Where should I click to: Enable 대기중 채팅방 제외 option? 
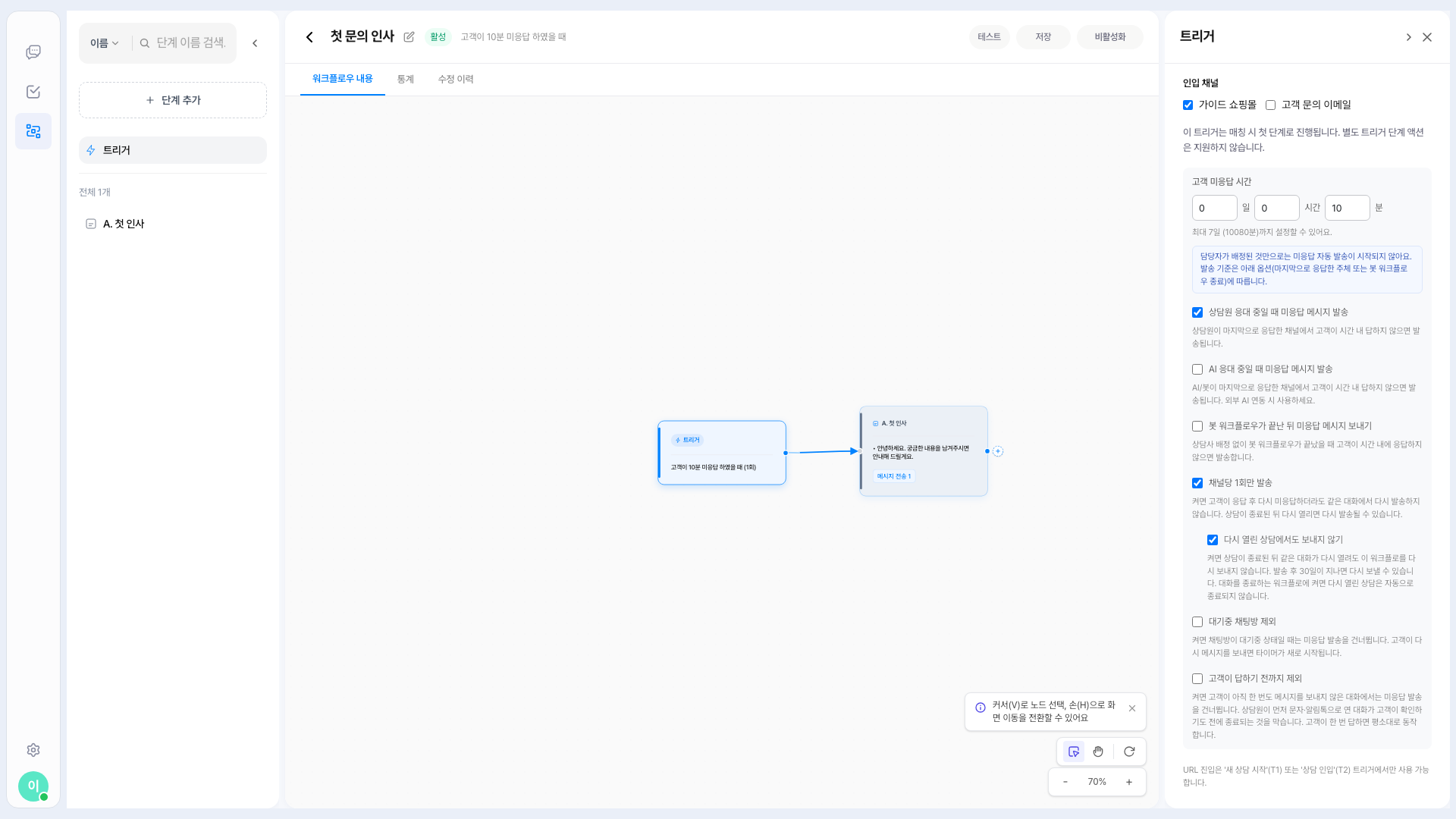tap(1197, 622)
